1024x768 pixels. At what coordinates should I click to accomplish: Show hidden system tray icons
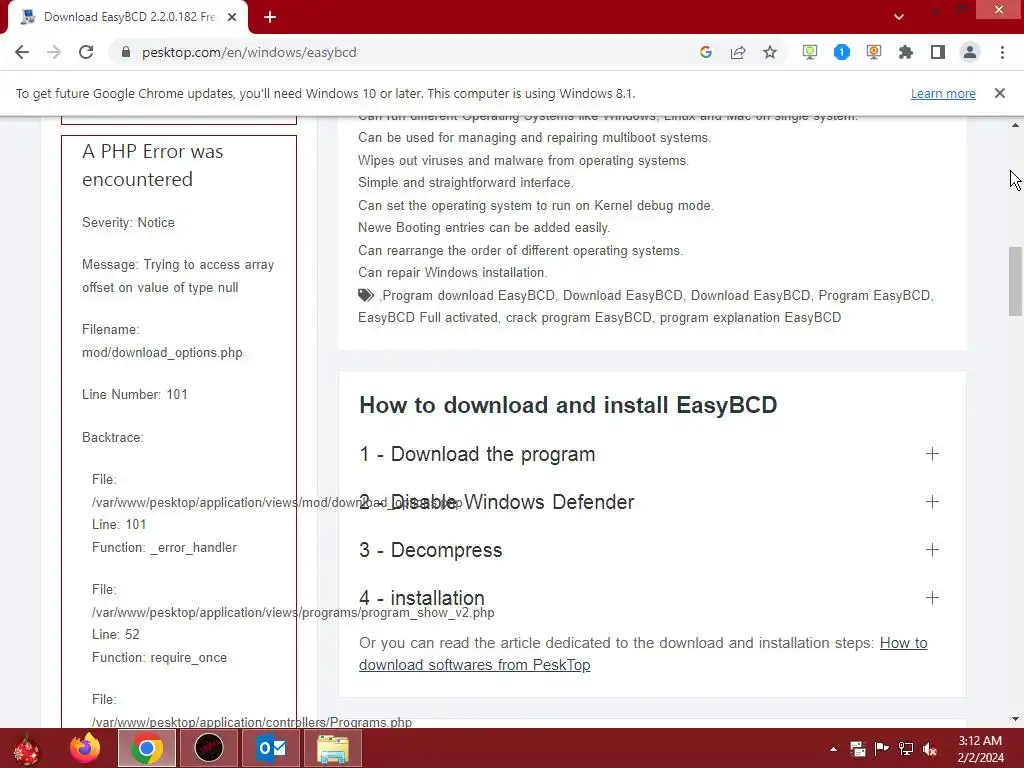click(833, 749)
